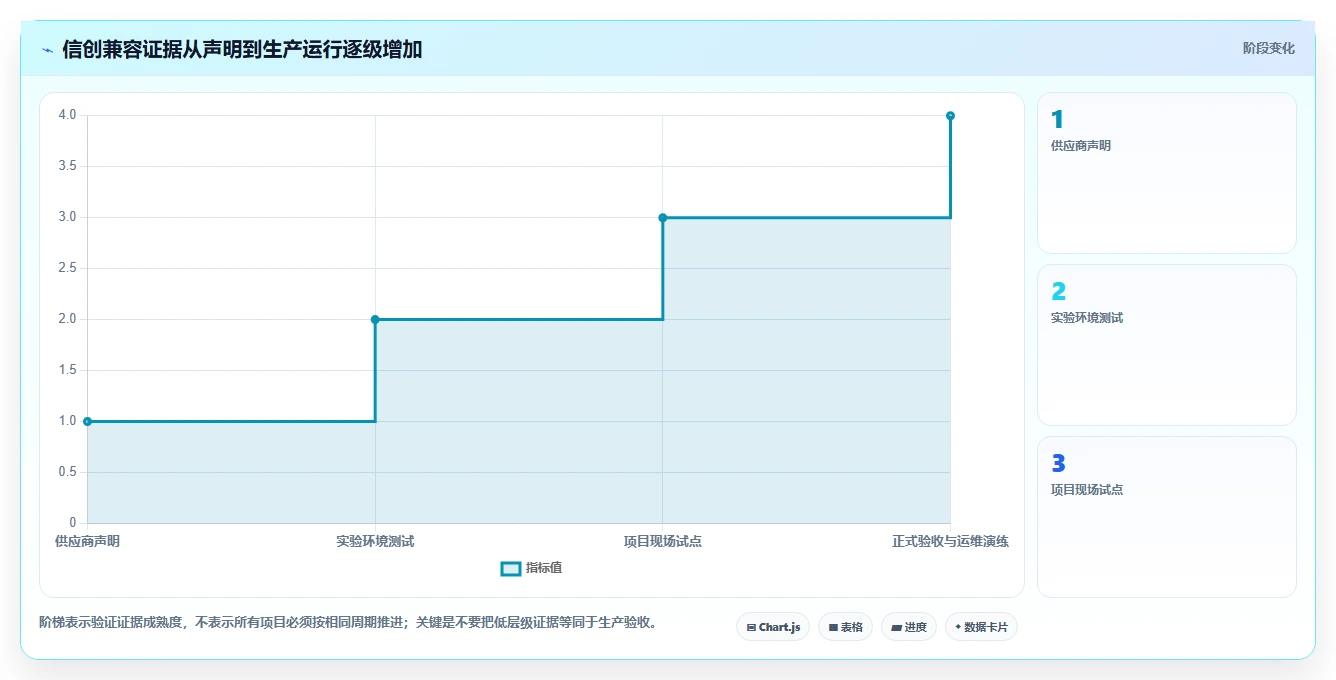Click the large number 3 in third card
This screenshot has width=1336, height=680.
(1058, 464)
